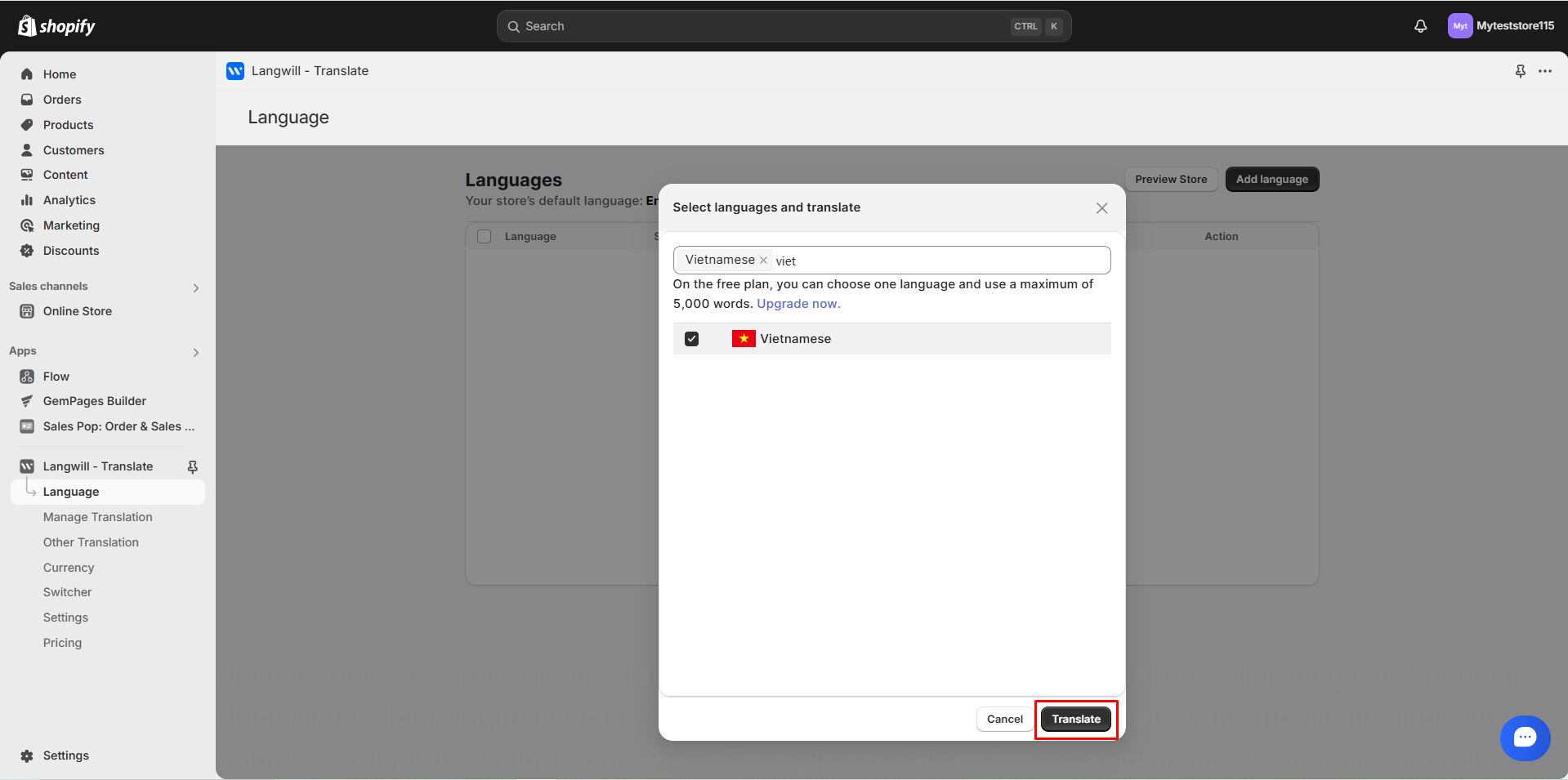Open the three-dot app options menu
1568x780 pixels.
[1546, 71]
